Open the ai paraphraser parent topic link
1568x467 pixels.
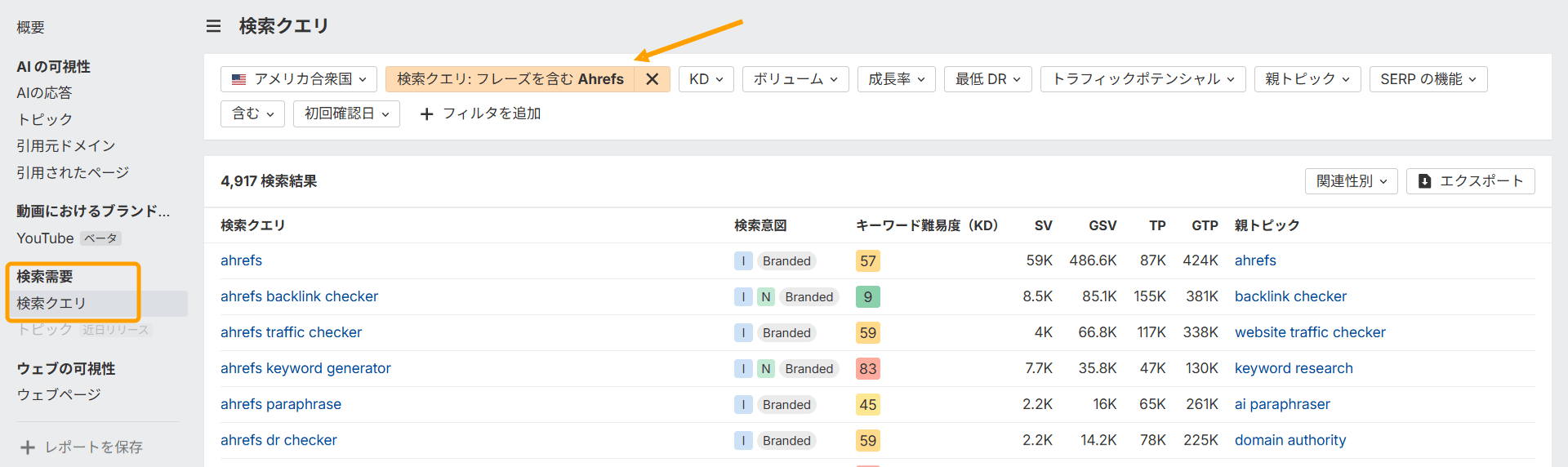1282,404
